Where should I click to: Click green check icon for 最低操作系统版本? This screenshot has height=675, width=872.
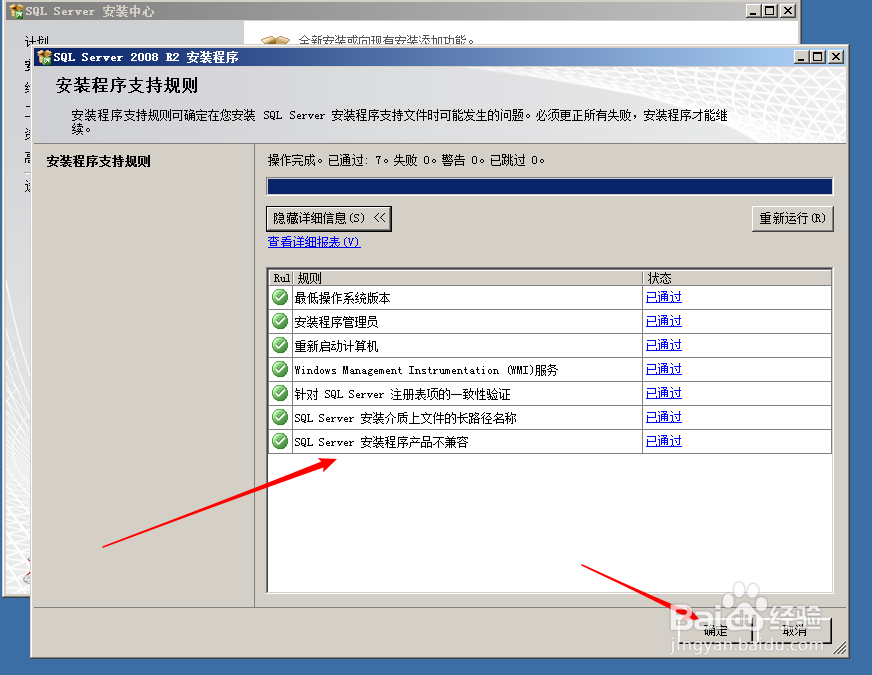(280, 297)
